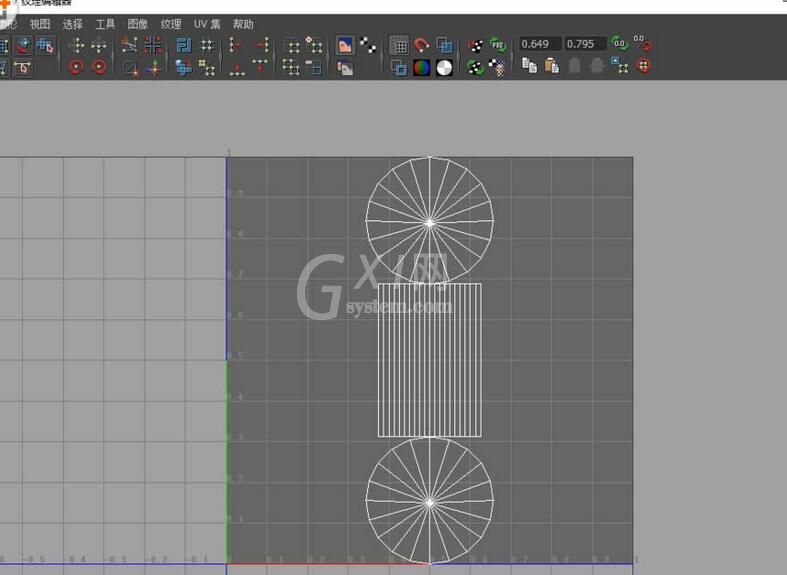Open the 选择 menu
787x575 pixels.
[72, 24]
